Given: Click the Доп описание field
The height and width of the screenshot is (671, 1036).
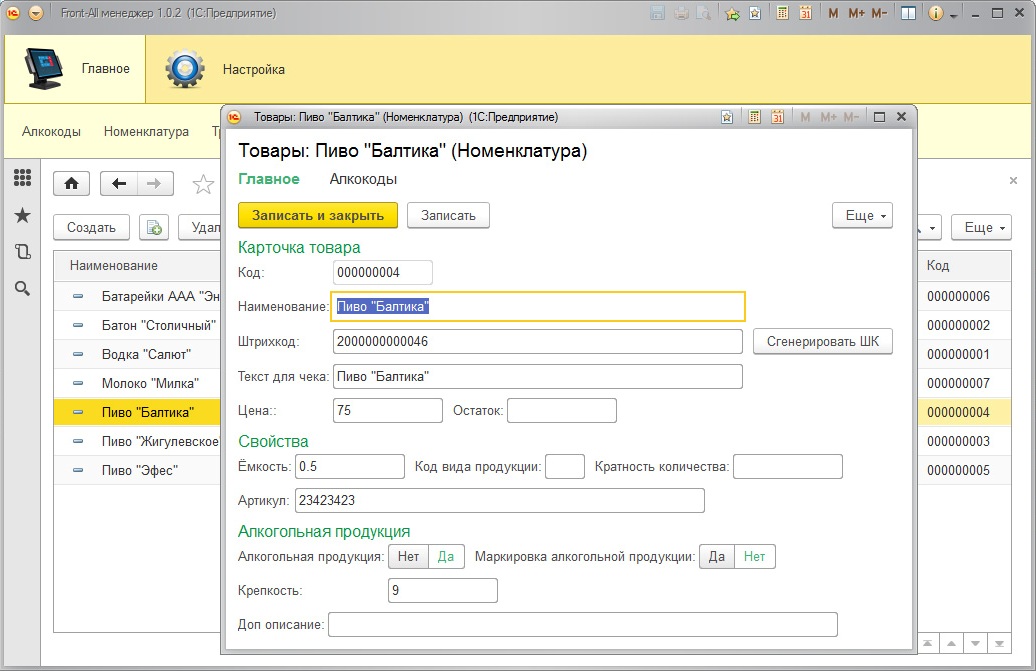Looking at the screenshot, I should [x=583, y=624].
